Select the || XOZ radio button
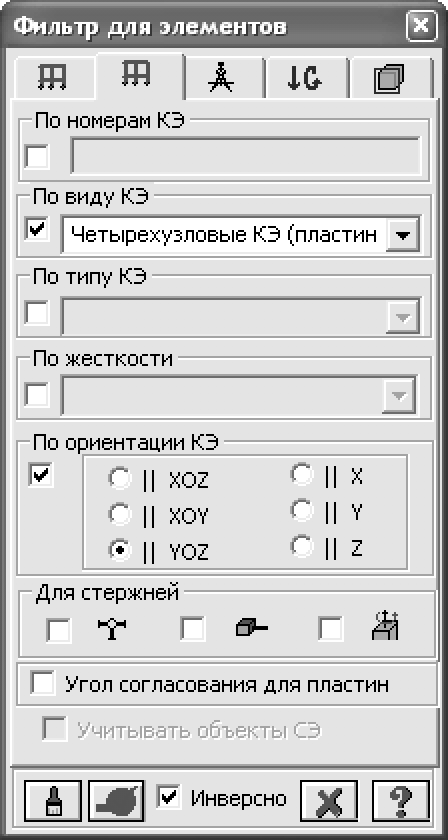This screenshot has width=448, height=840. [120, 479]
